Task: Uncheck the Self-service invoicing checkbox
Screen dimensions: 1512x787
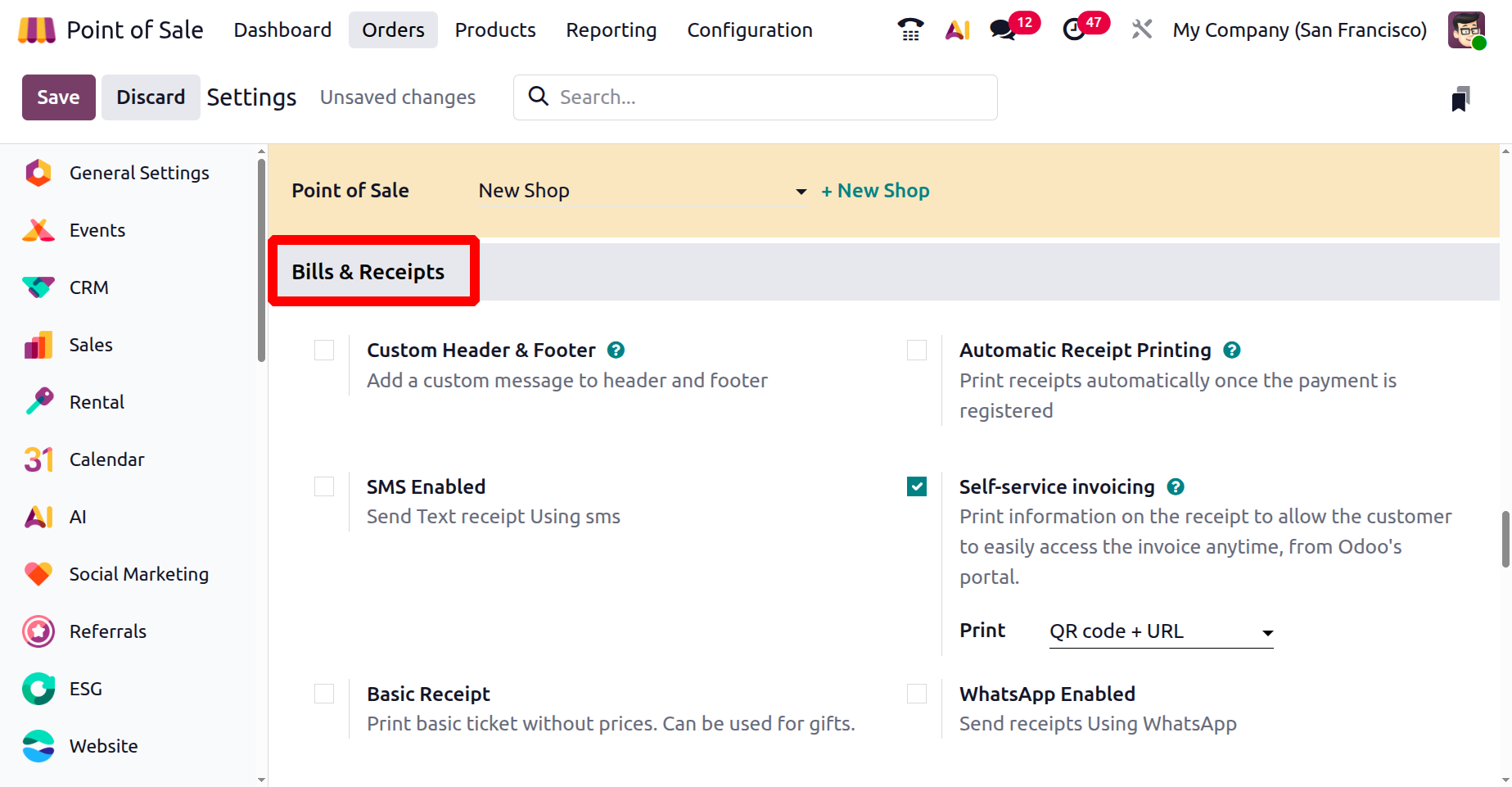Action: [x=917, y=487]
